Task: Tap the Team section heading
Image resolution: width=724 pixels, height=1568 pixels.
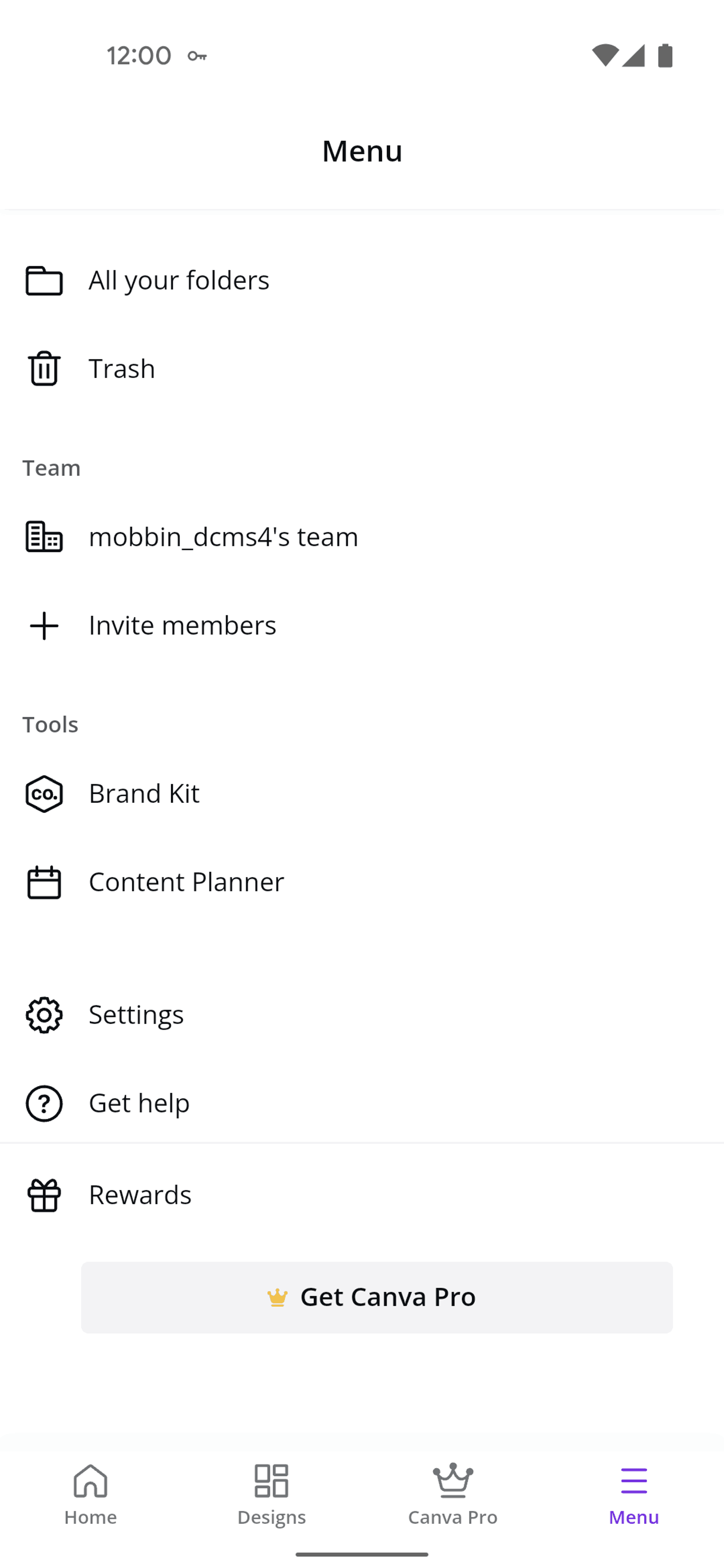Action: click(x=52, y=468)
